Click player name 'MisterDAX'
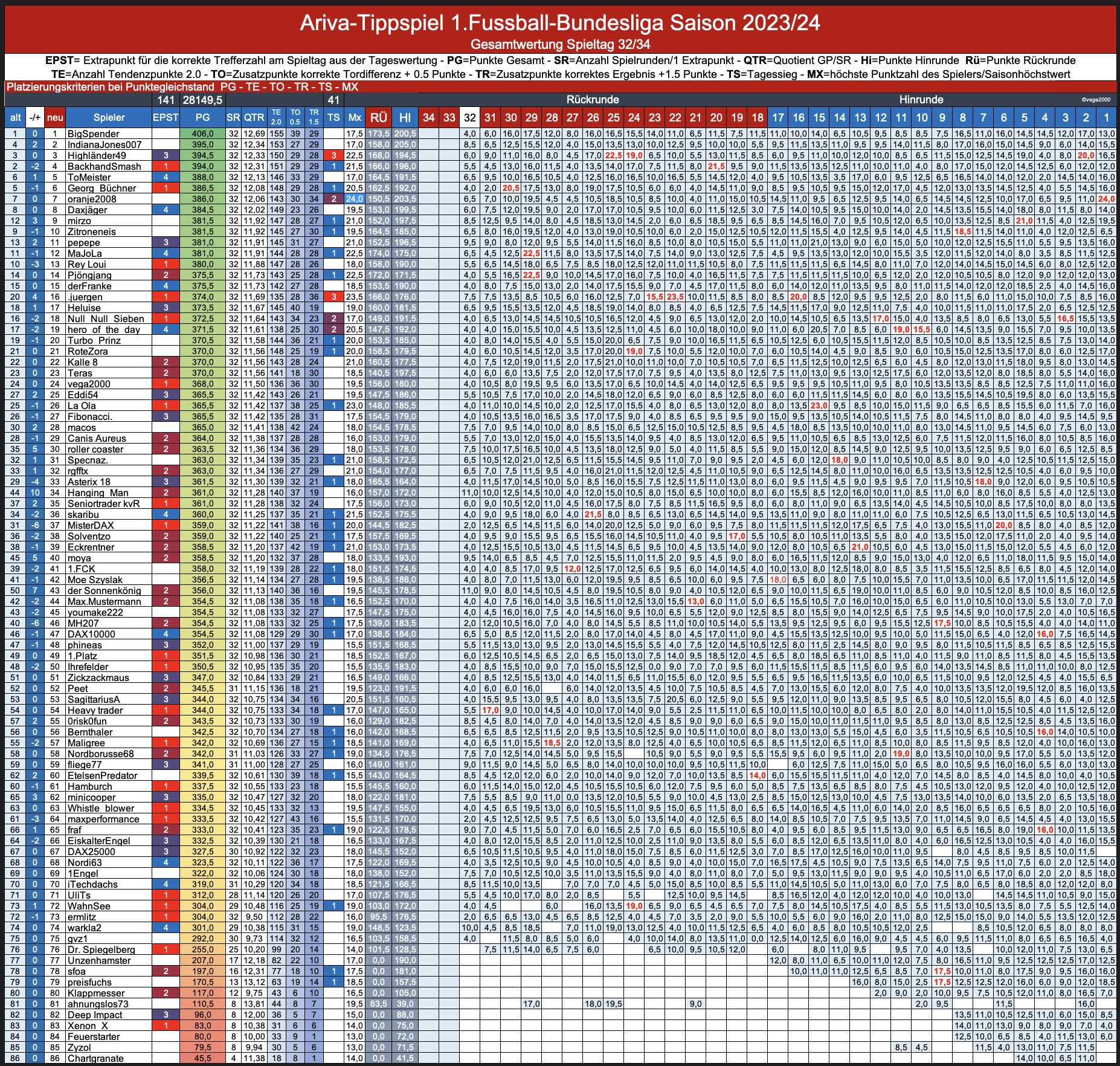Screen dimensions: 1120x1066 tap(91, 525)
